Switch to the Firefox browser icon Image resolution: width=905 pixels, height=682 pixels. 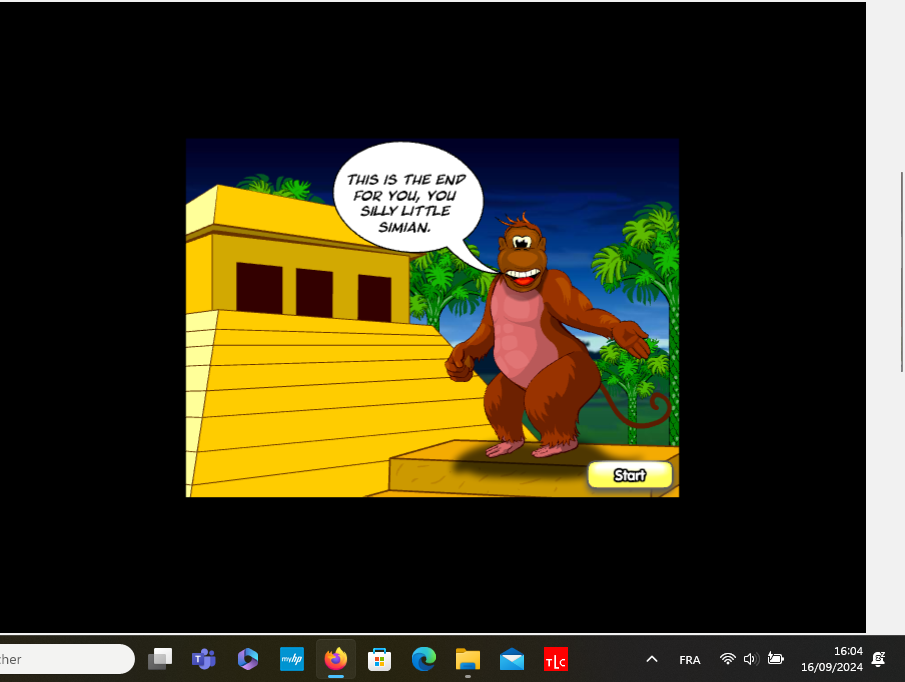coord(336,659)
